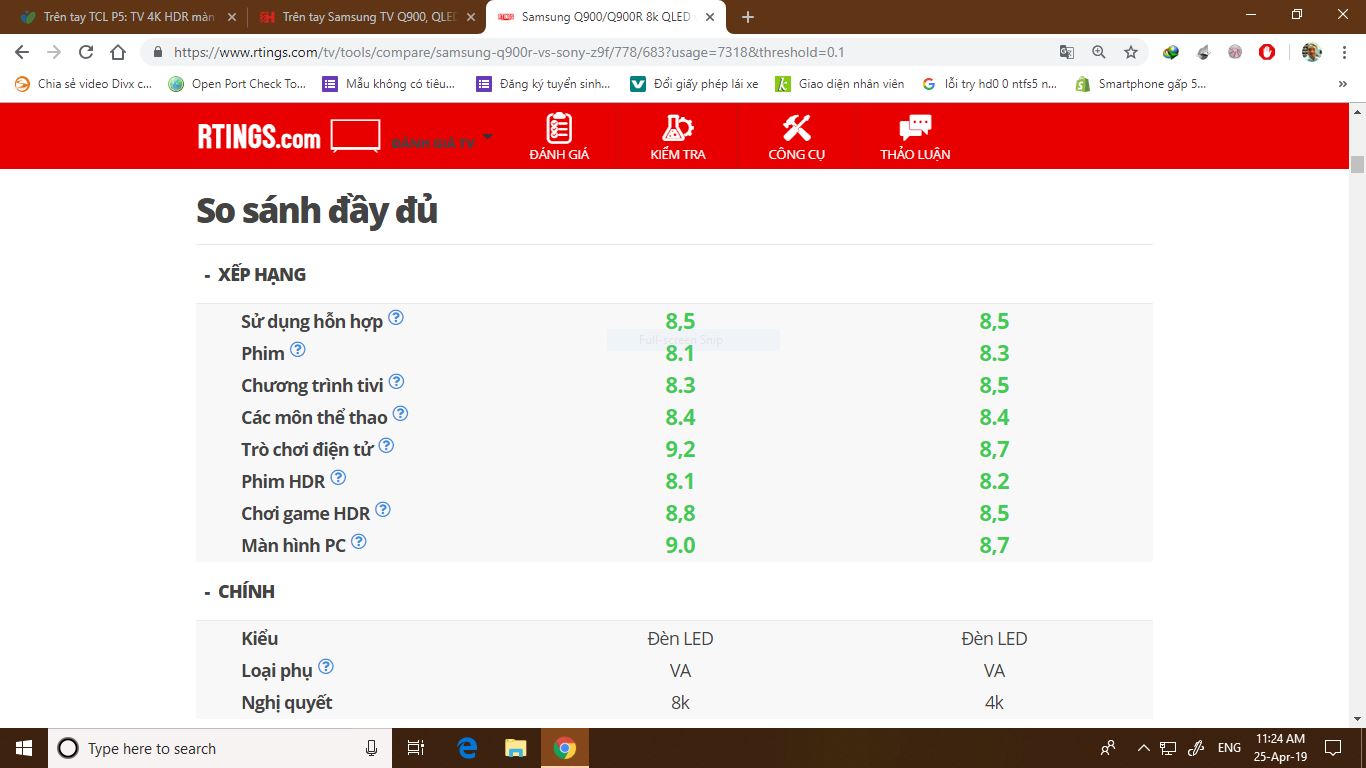Viewport: 1366px width, 768px height.
Task: Reload the current page
Action: click(86, 52)
